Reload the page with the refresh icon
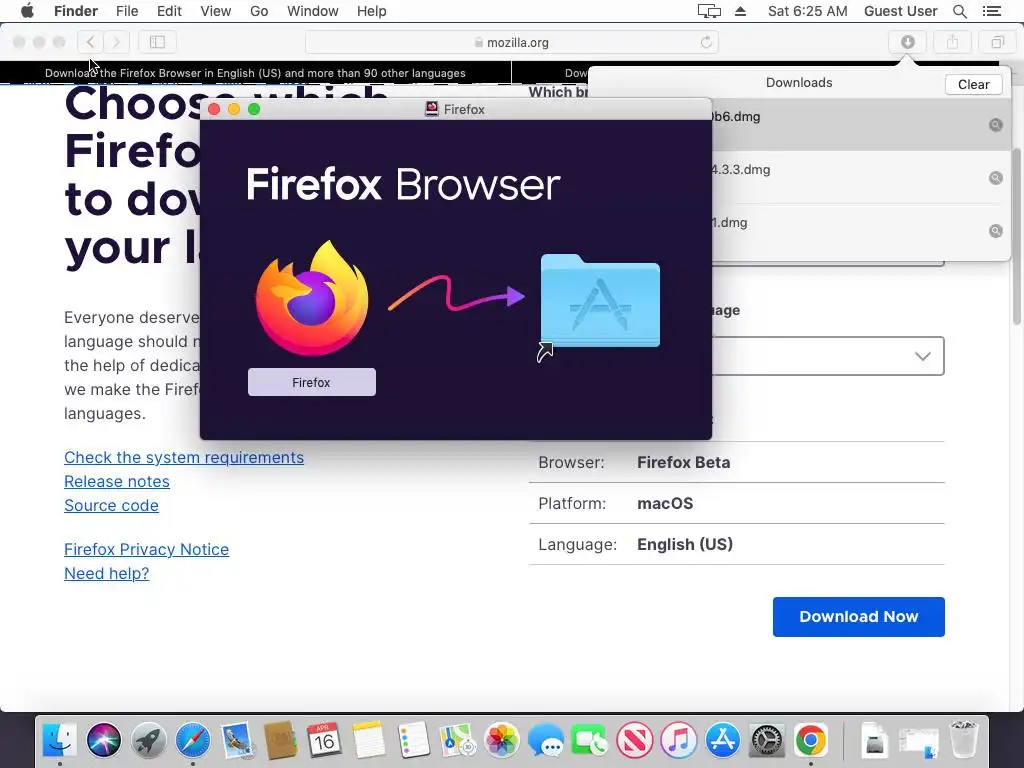 pos(706,42)
